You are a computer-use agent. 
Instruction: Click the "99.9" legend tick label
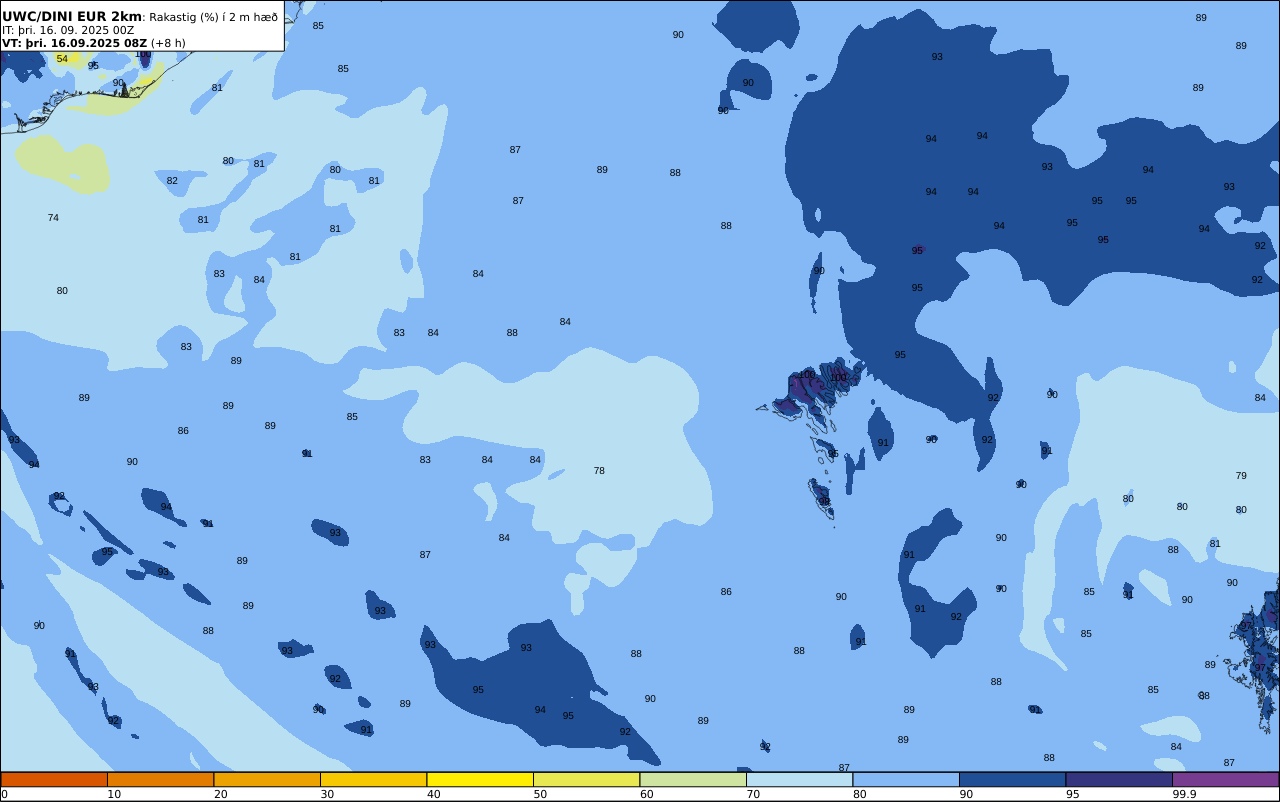[1184, 794]
